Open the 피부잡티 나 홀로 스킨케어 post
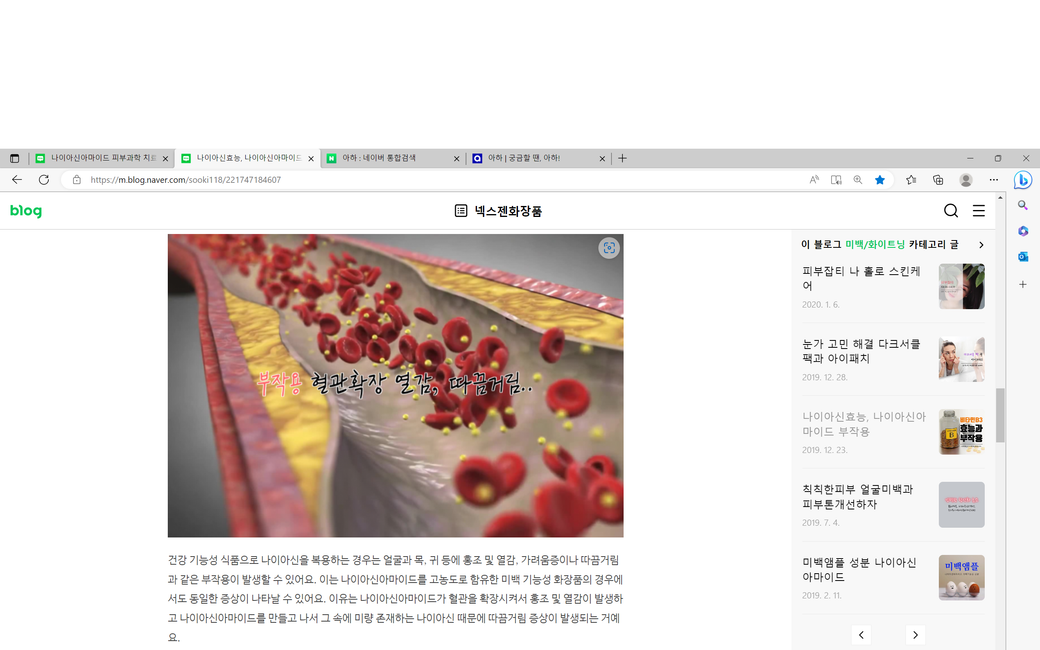 point(862,278)
